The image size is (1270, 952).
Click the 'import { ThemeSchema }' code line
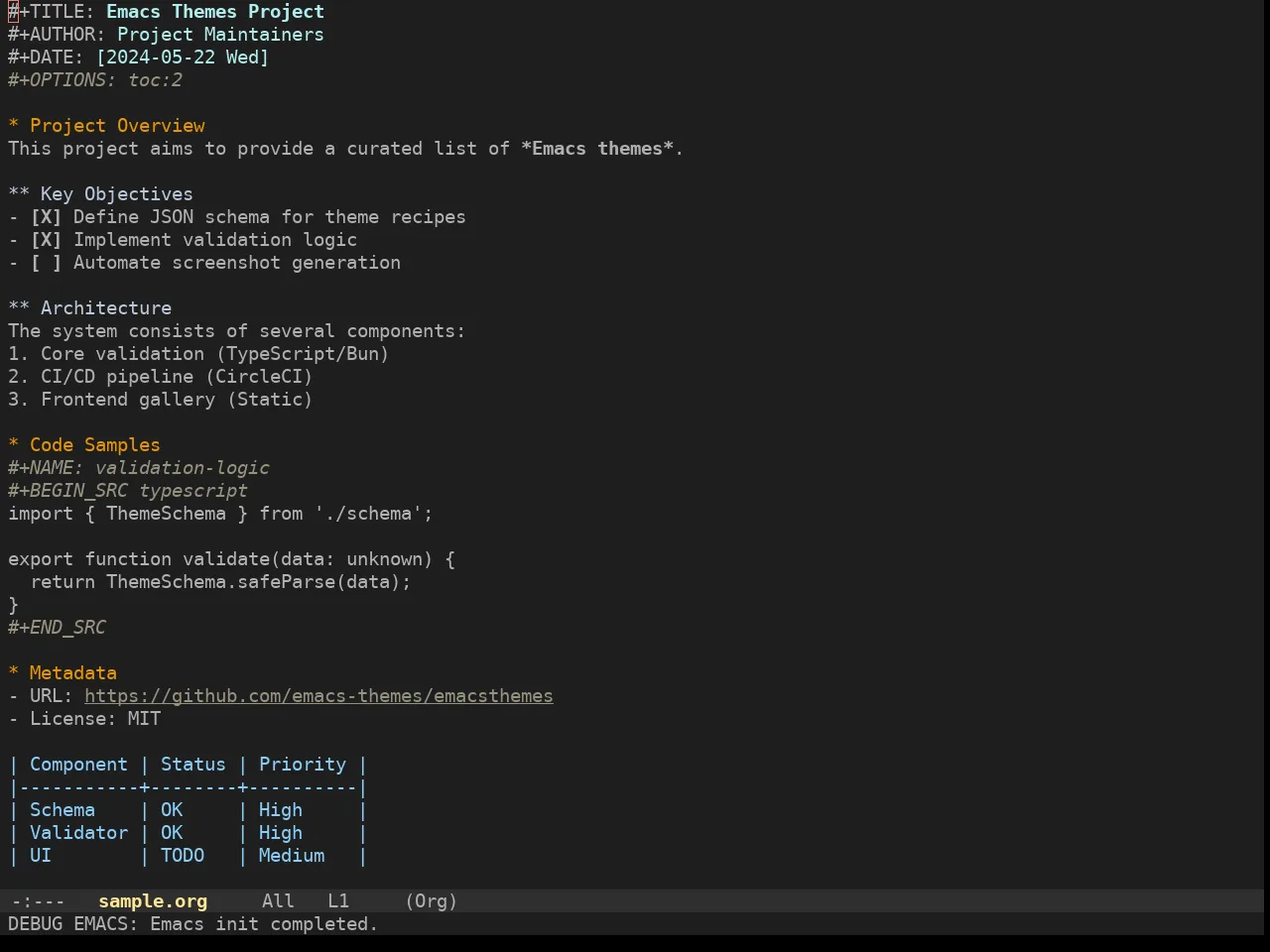point(220,514)
